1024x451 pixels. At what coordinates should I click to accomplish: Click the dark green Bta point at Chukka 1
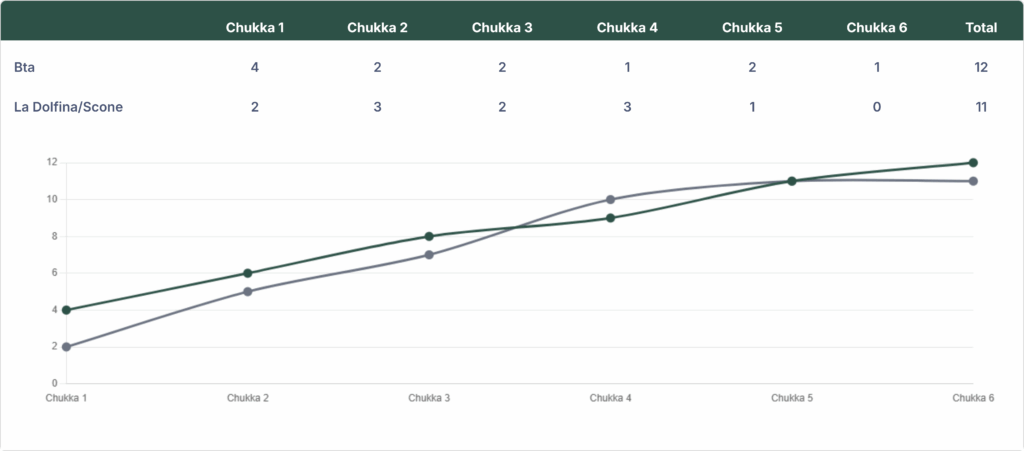click(x=66, y=310)
